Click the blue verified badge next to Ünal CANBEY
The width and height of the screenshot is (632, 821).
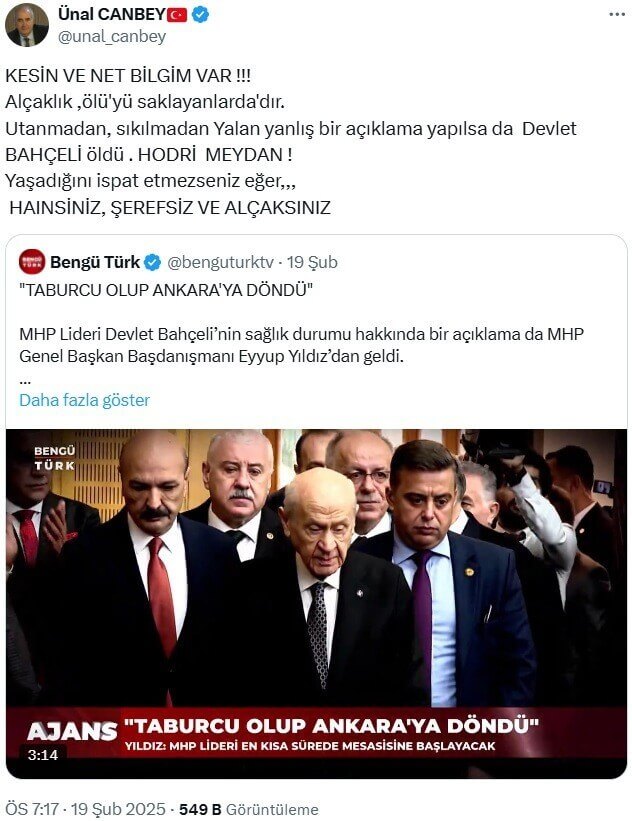(x=200, y=15)
